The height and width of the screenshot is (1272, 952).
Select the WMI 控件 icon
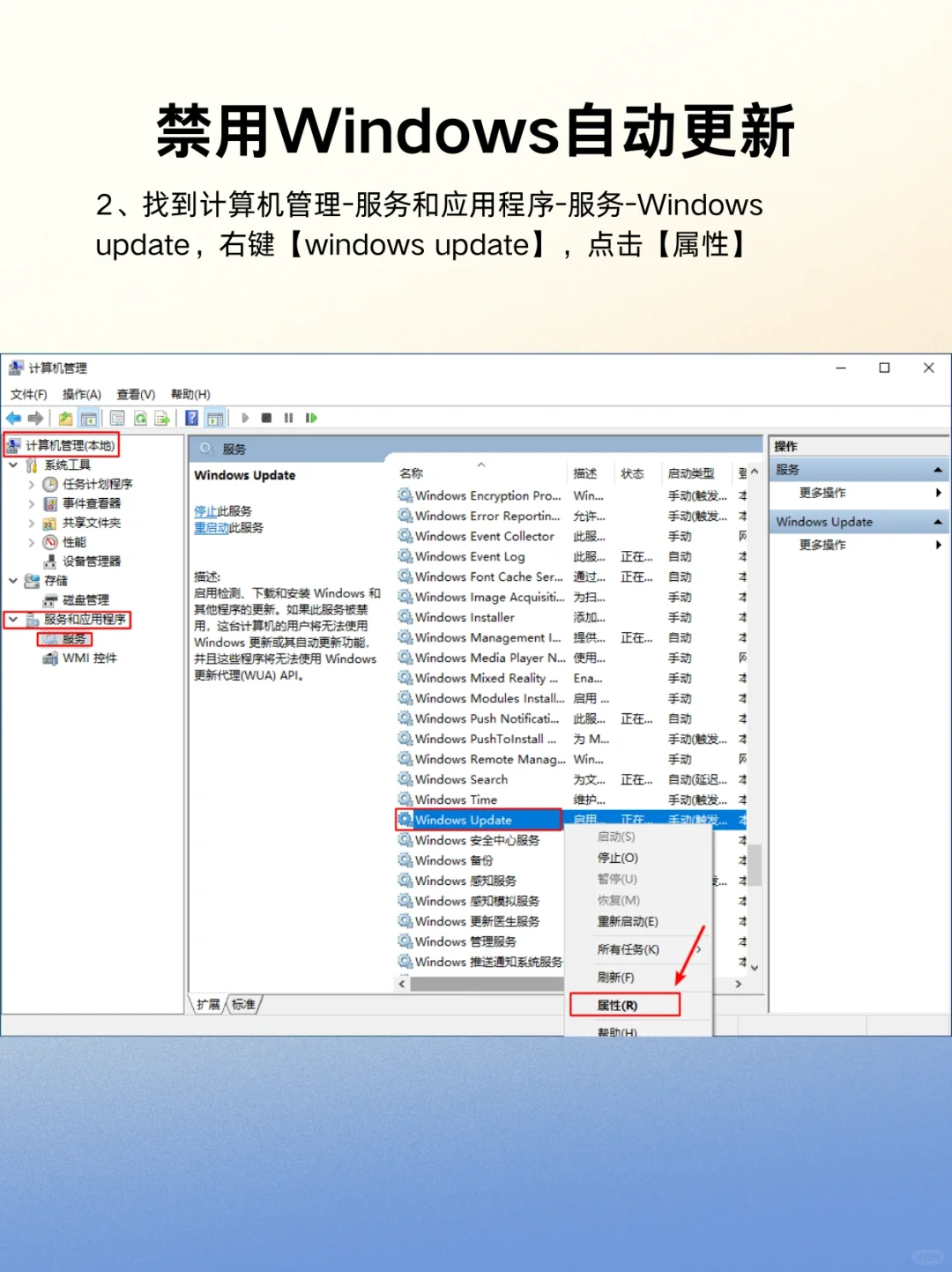(50, 658)
